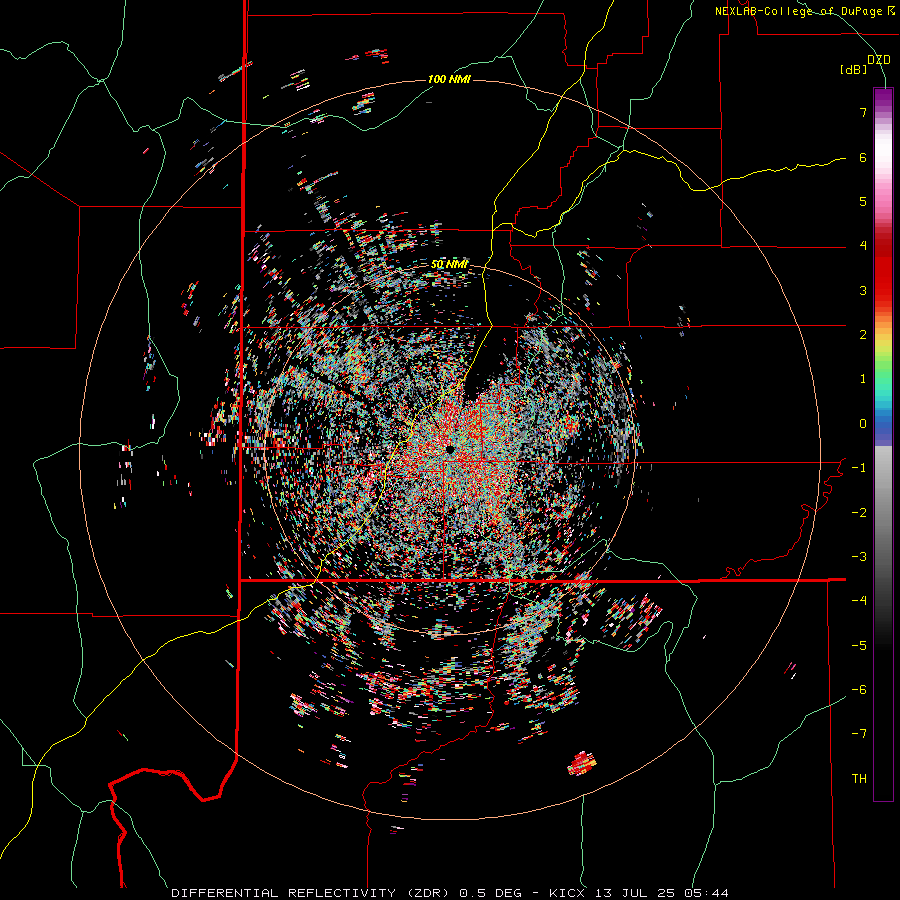
Task: Click the positive 5 scale value
Action: [x=863, y=201]
